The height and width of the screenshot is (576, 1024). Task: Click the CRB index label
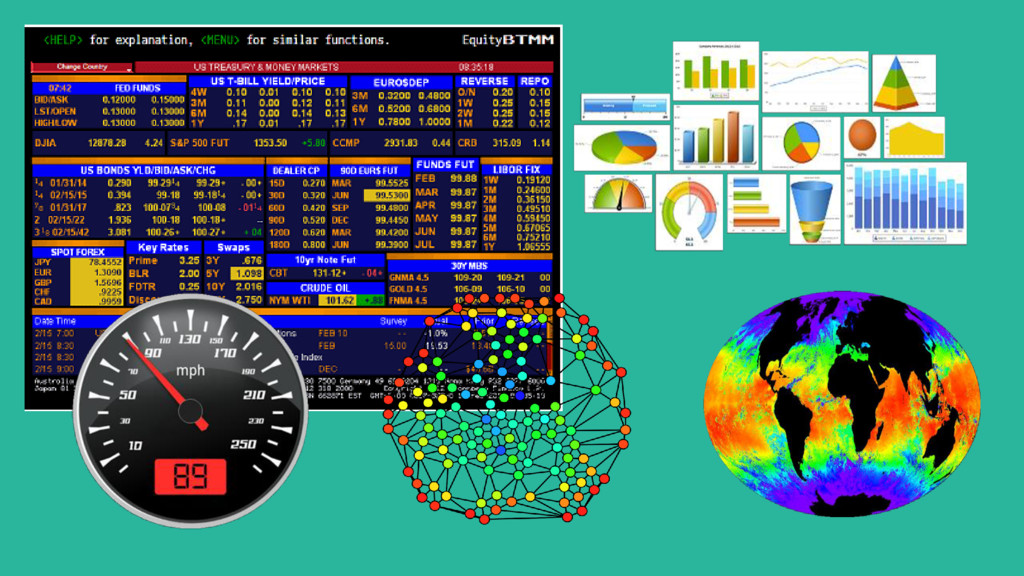pyautogui.click(x=467, y=142)
